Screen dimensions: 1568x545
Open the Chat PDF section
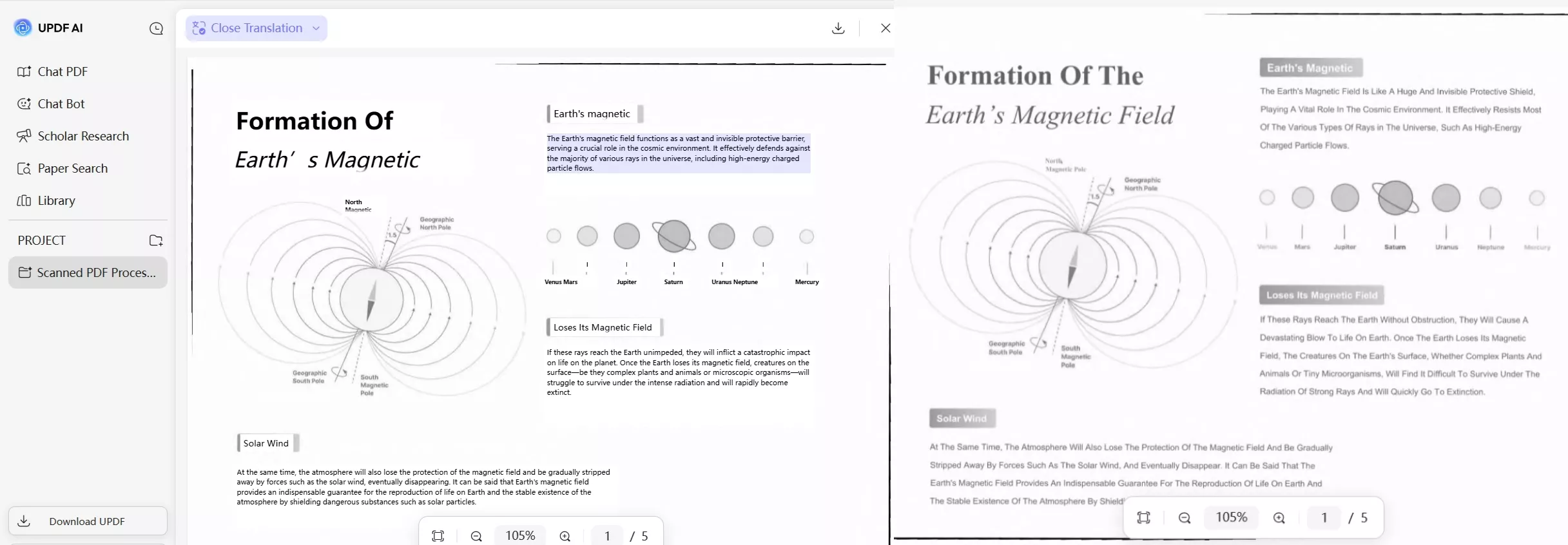53,72
